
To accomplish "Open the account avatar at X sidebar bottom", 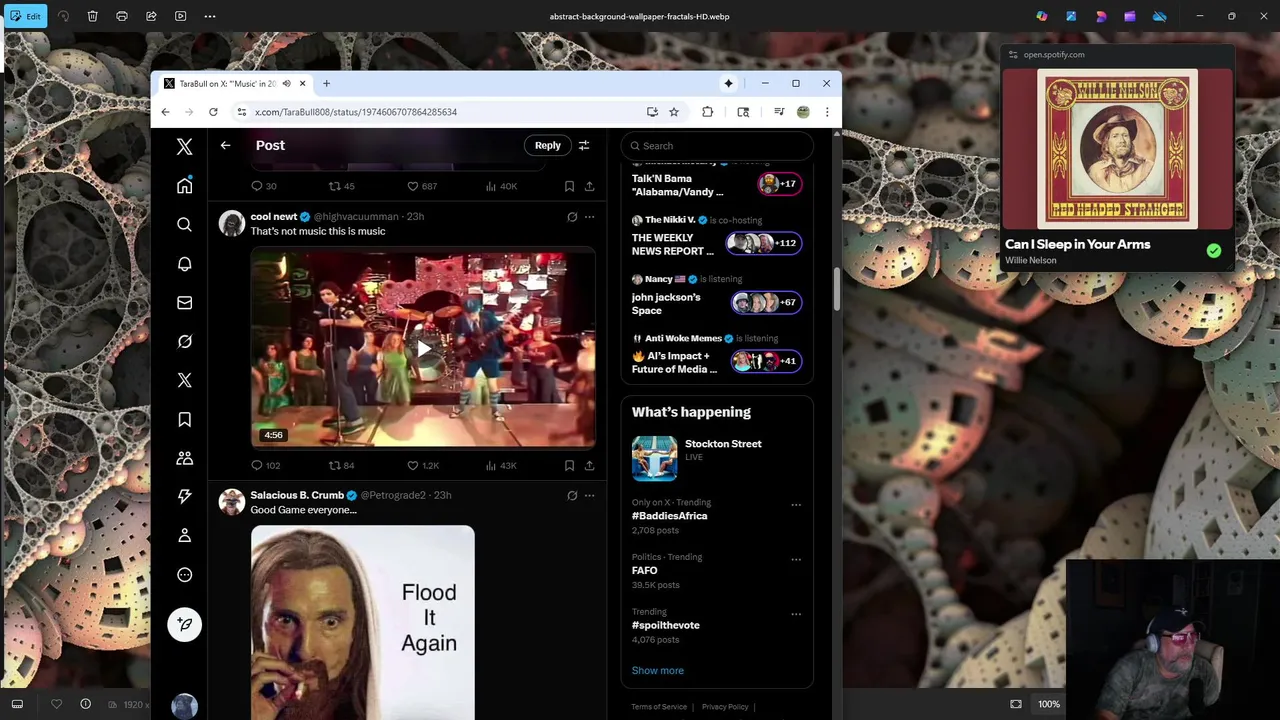I will coord(184,706).
